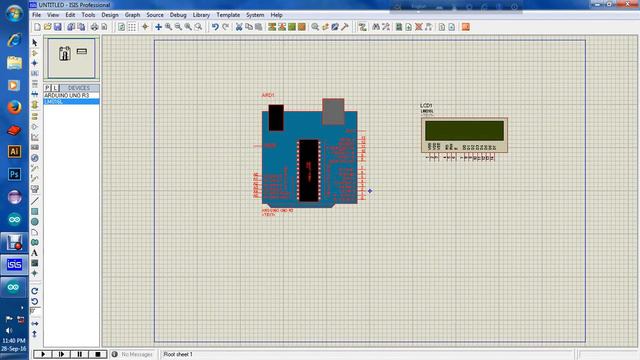Screen dimensions: 640x360
Task: Zoom in on the schematic
Action: [168, 27]
